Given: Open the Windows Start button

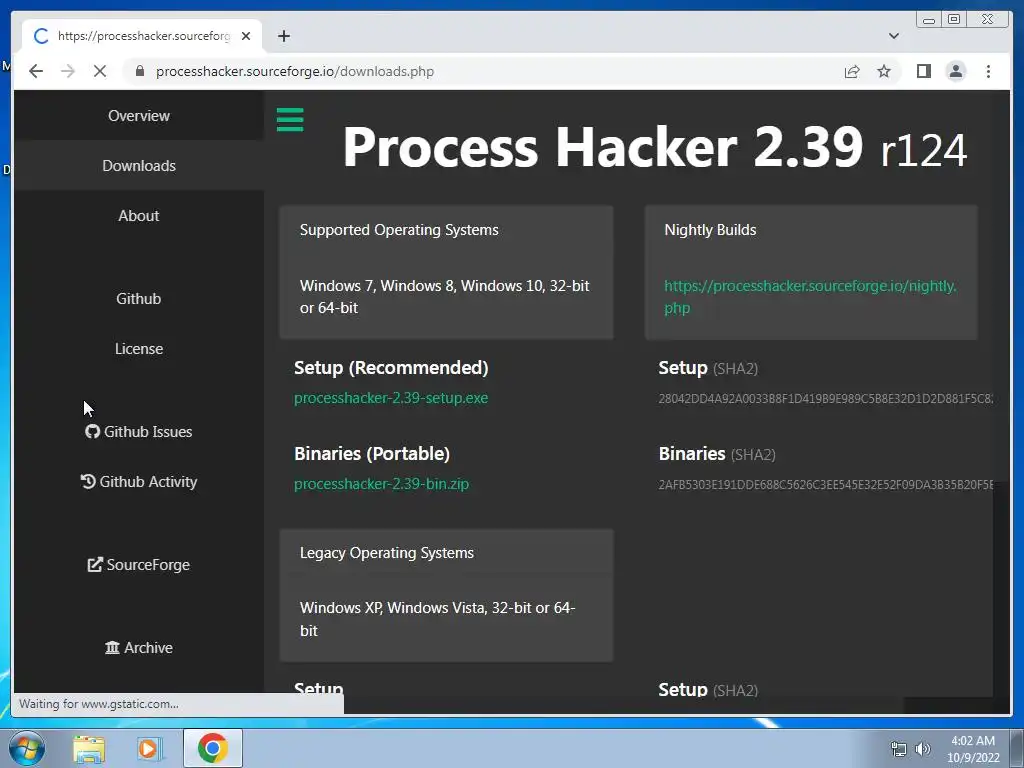Looking at the screenshot, I should pyautogui.click(x=26, y=748).
